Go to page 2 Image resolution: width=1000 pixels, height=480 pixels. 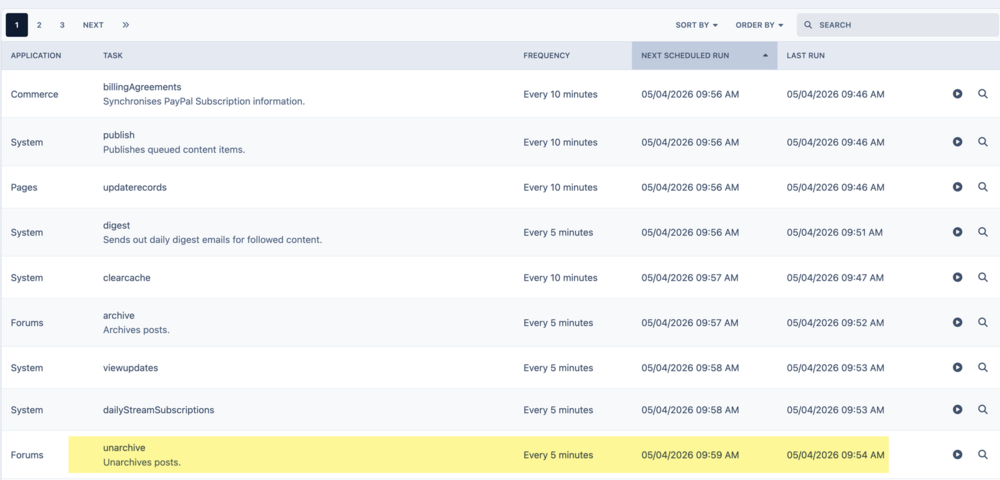pos(39,25)
